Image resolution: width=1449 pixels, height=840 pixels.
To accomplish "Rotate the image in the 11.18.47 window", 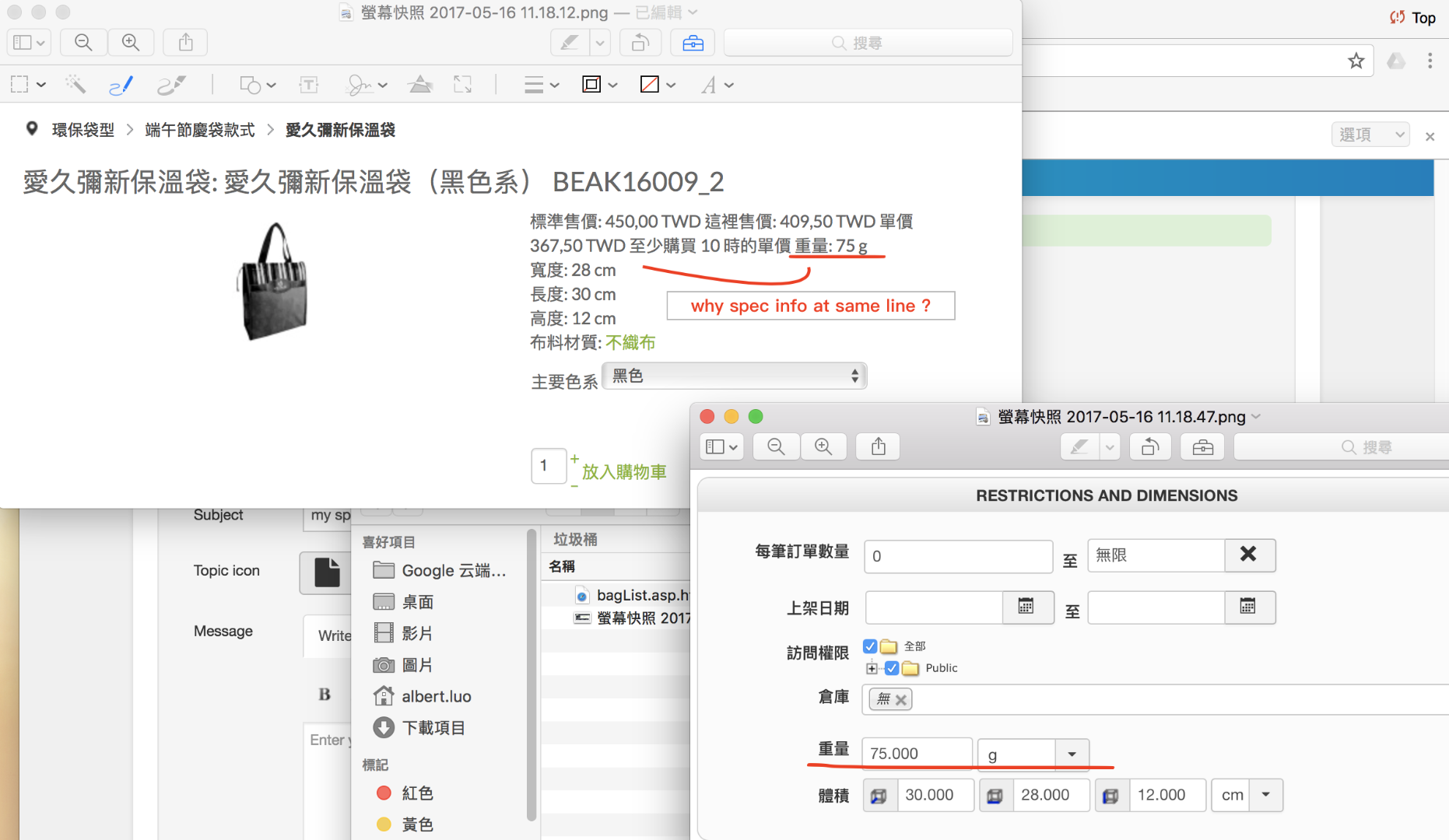I will point(1150,446).
